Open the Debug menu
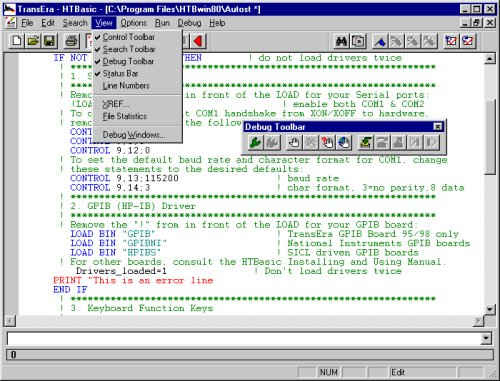Viewport: 500px width, 381px height. pos(189,23)
